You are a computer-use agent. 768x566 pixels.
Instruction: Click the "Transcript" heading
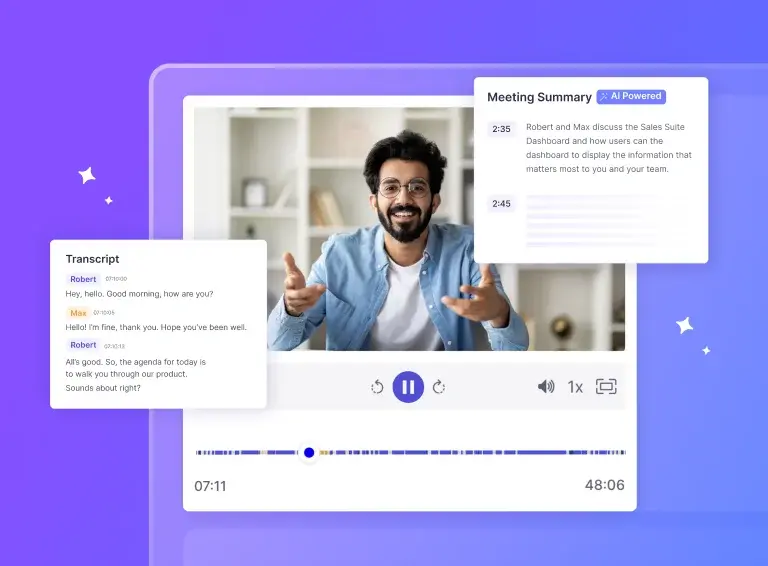click(93, 259)
